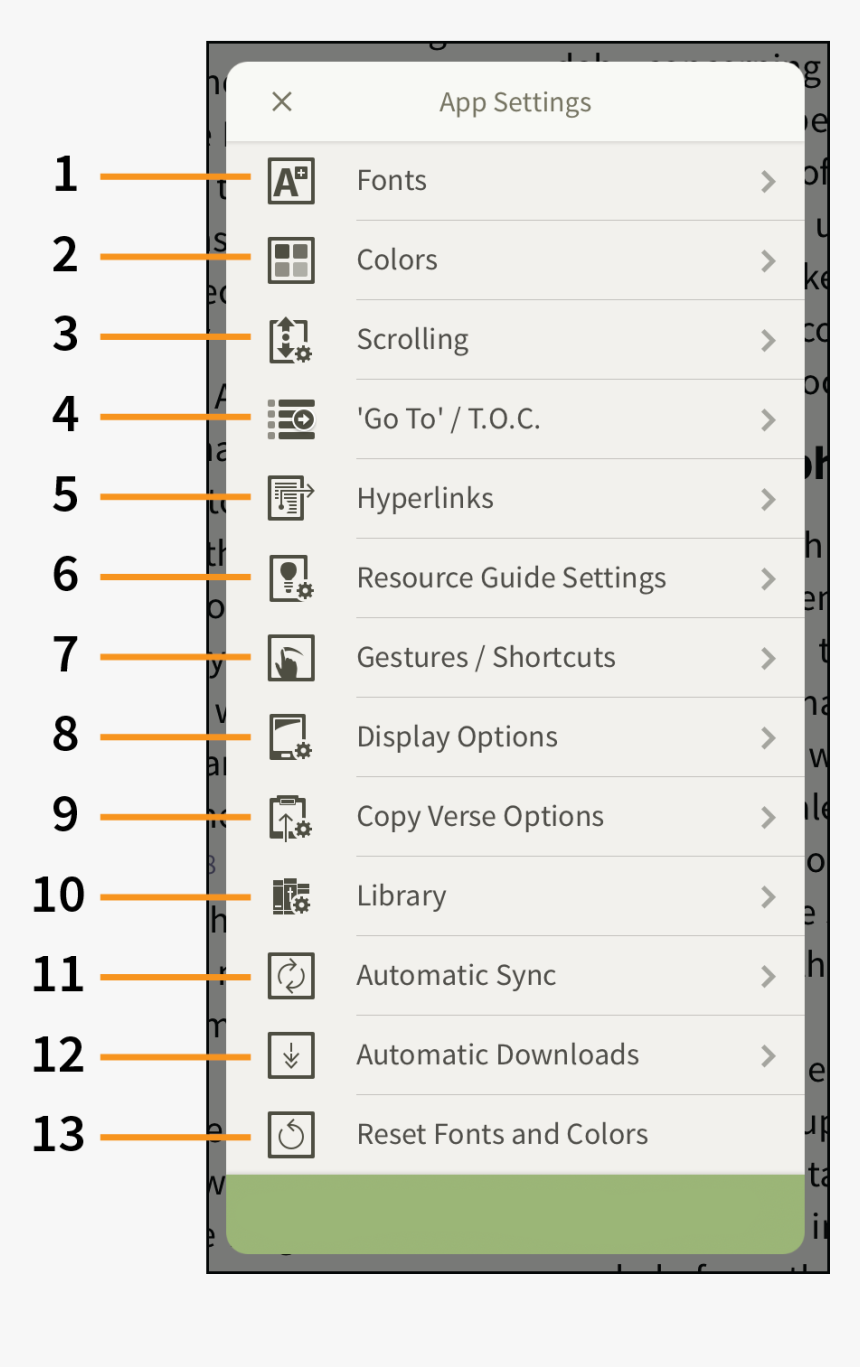Click the Automatic Sync circular arrows icon
860x1367 pixels.
[290, 975]
